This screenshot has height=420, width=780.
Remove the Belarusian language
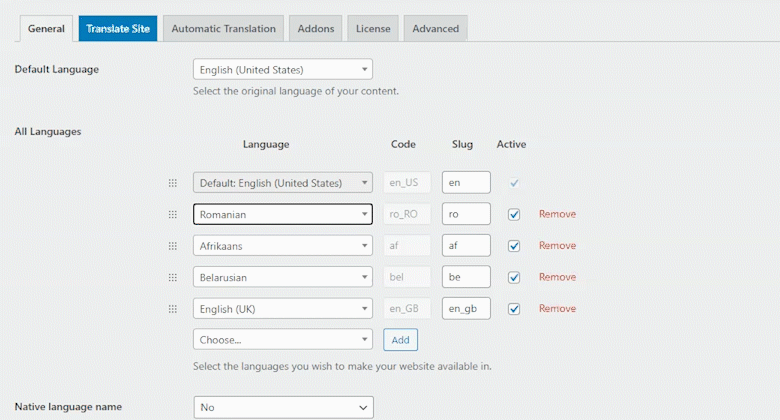[557, 277]
